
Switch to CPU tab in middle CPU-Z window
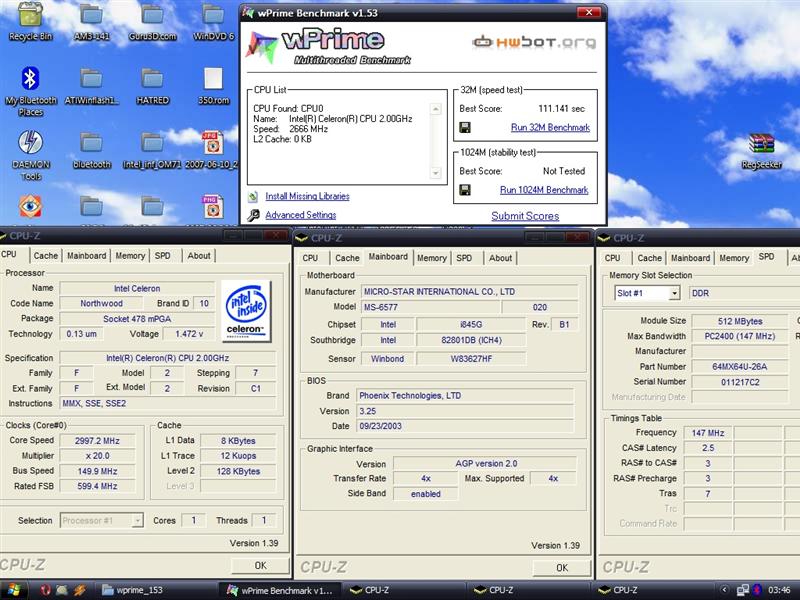[310, 258]
